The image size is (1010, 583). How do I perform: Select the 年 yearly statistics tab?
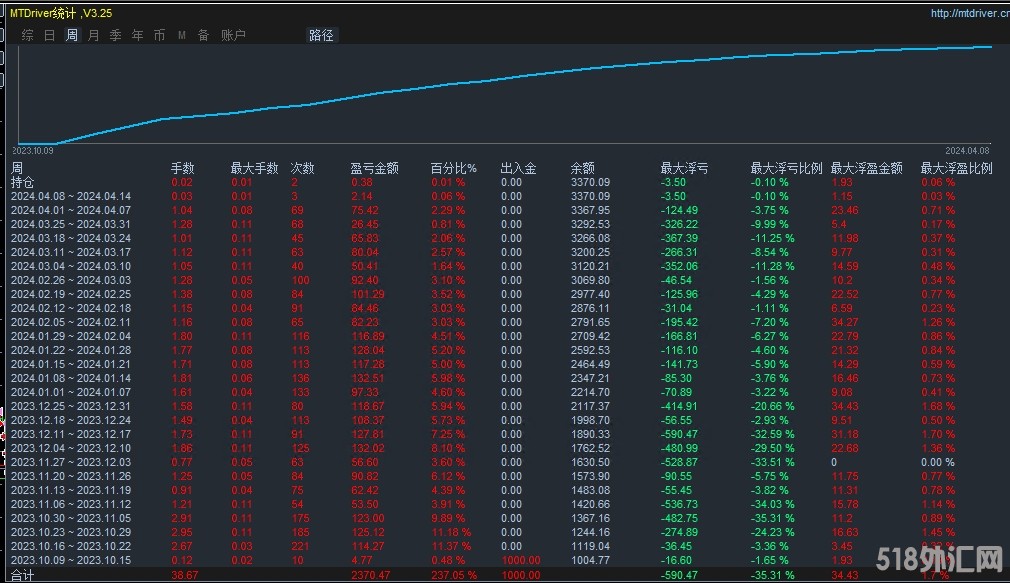coord(138,35)
